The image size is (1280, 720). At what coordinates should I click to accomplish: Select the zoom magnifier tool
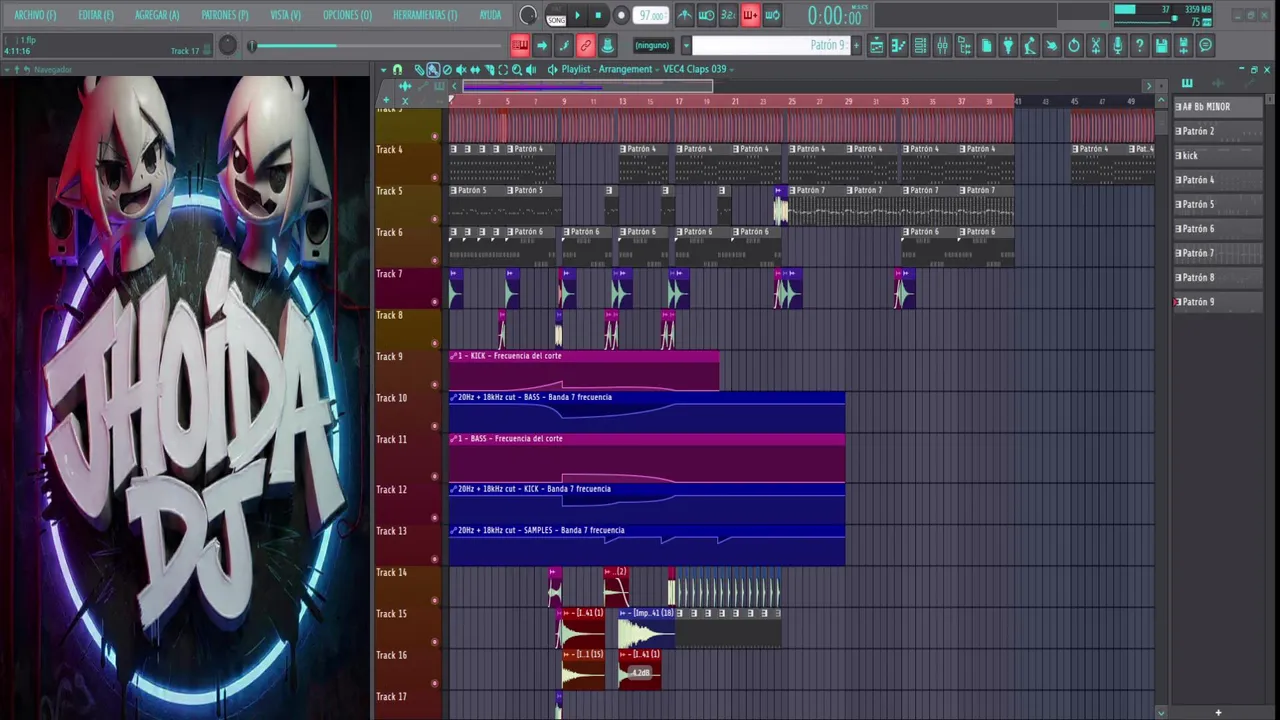click(517, 70)
